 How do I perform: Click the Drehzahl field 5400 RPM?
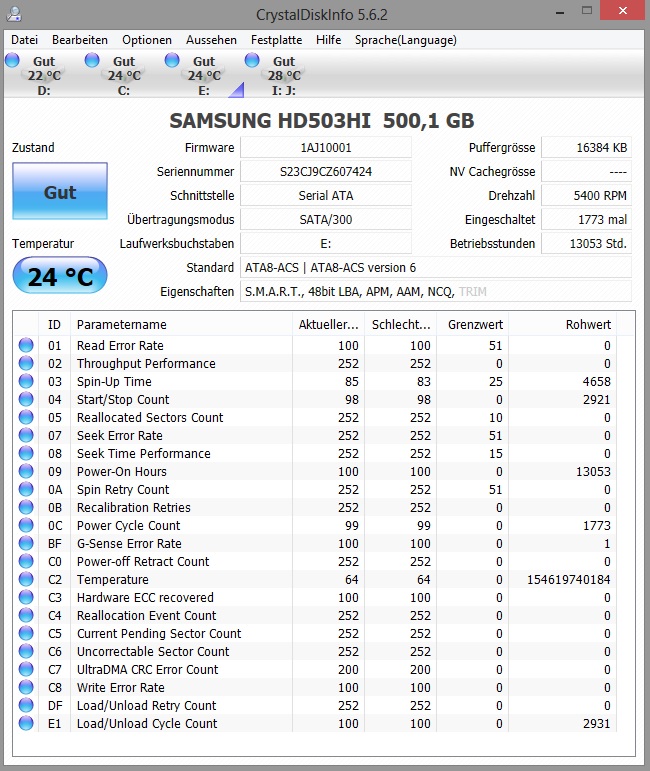click(586, 196)
